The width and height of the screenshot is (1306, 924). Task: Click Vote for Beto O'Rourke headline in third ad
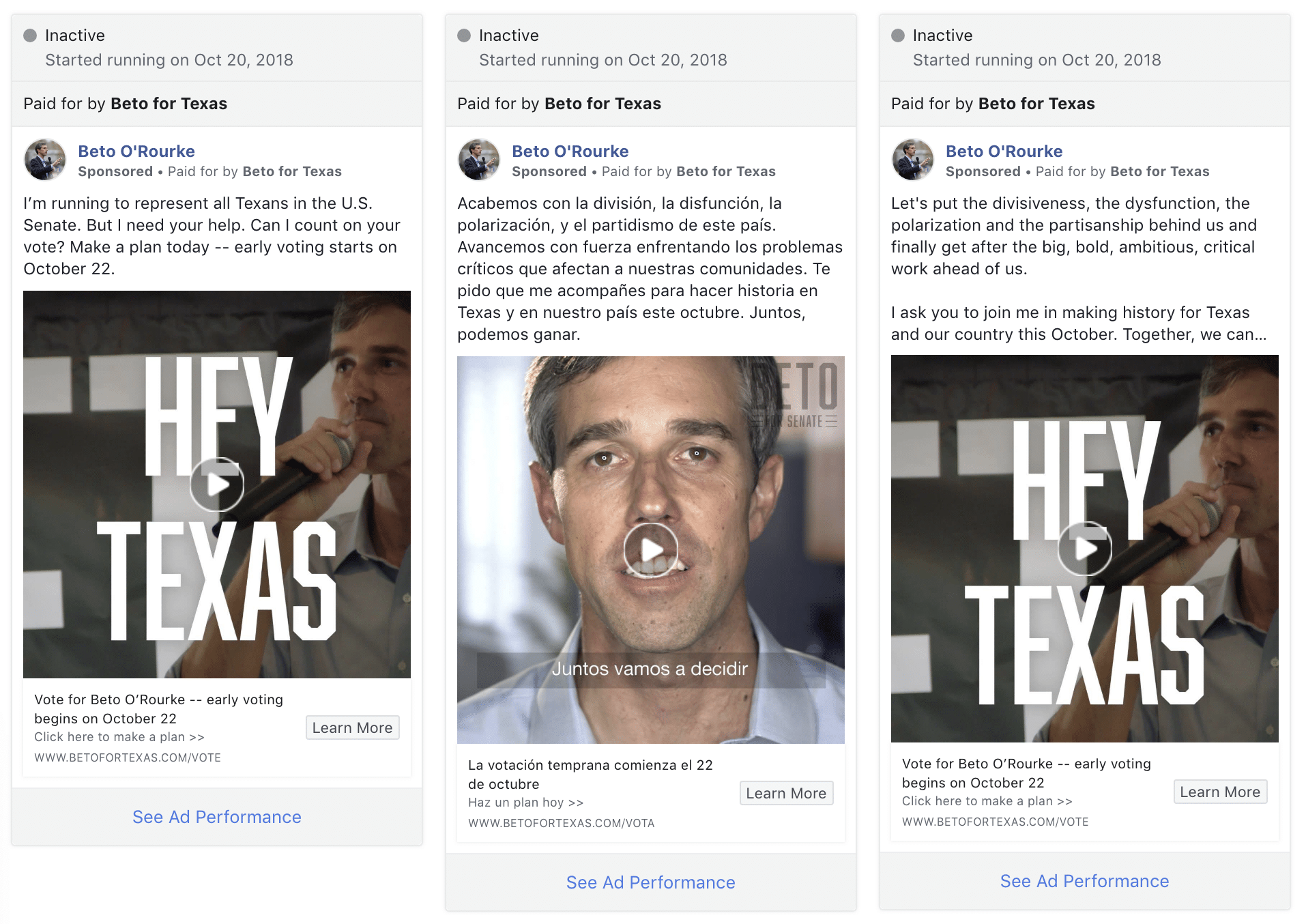point(1026,773)
